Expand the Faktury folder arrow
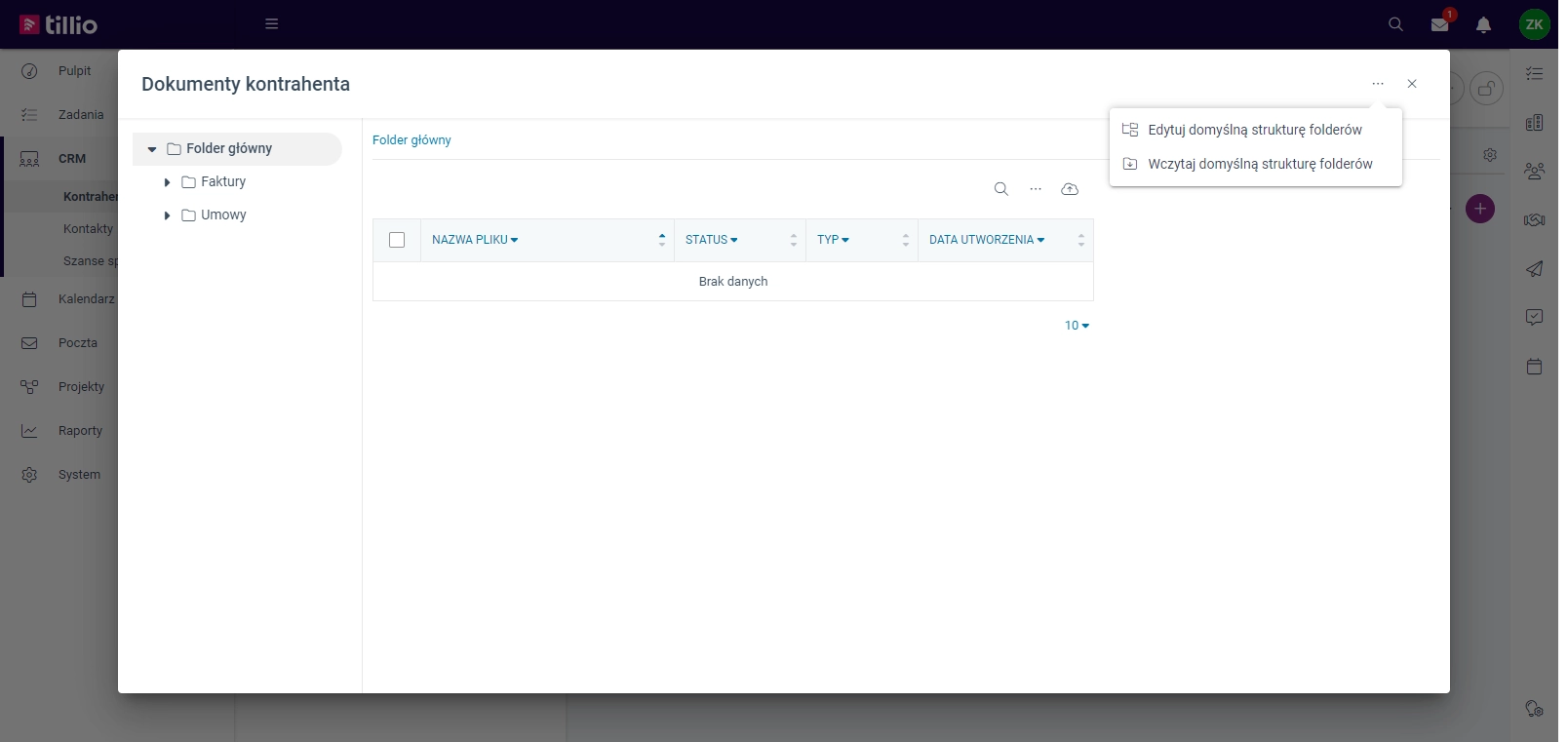The height and width of the screenshot is (742, 1568). [168, 182]
